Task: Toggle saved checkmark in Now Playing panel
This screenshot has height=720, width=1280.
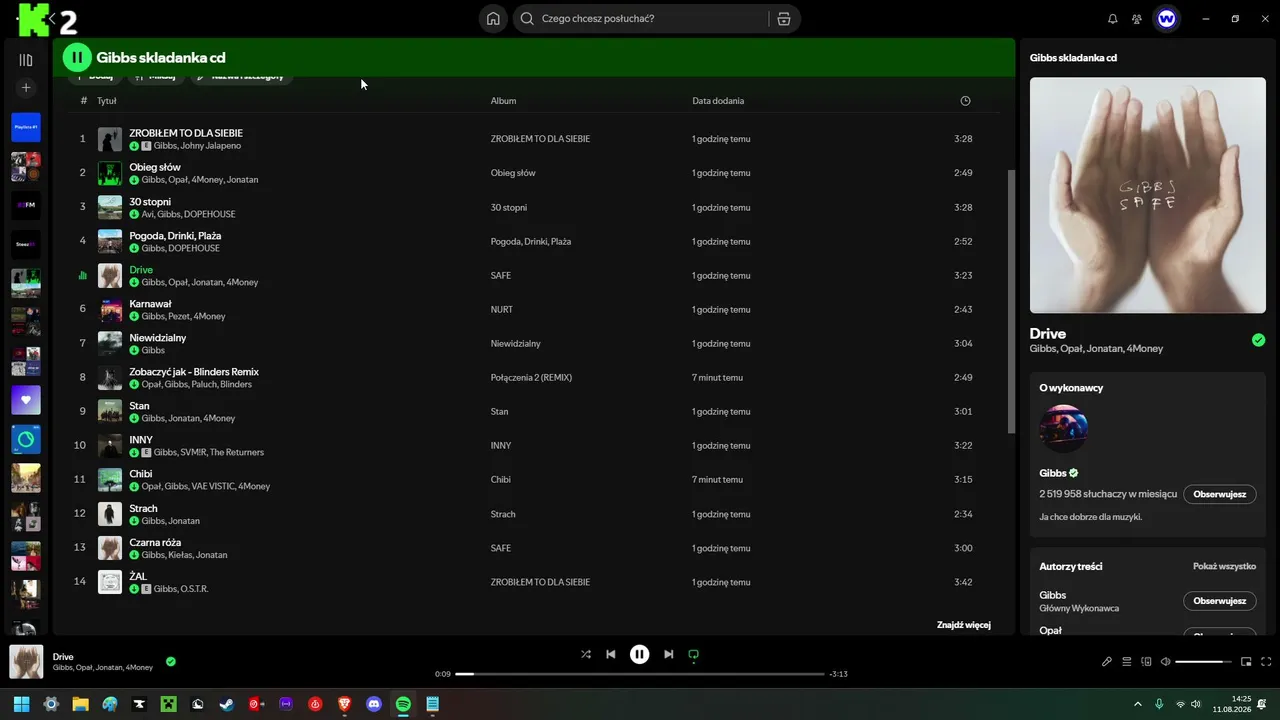Action: [1258, 340]
